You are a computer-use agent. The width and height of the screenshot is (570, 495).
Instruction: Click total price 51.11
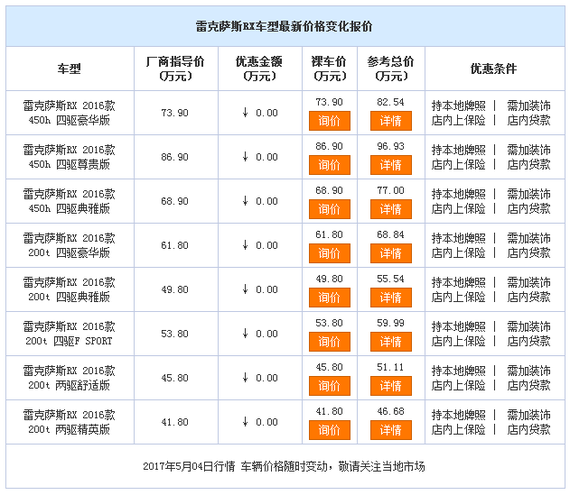pyautogui.click(x=391, y=367)
